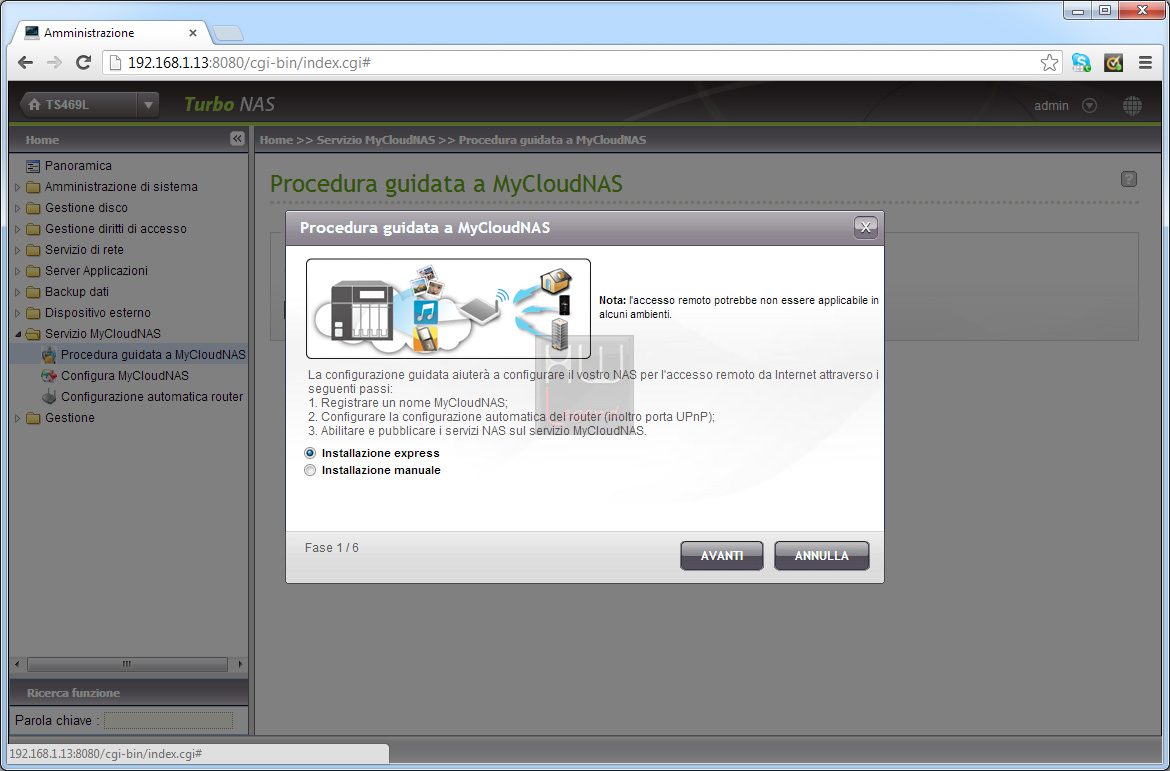The height and width of the screenshot is (771, 1170).
Task: Click the Backup dati folder icon
Action: pyautogui.click(x=33, y=292)
